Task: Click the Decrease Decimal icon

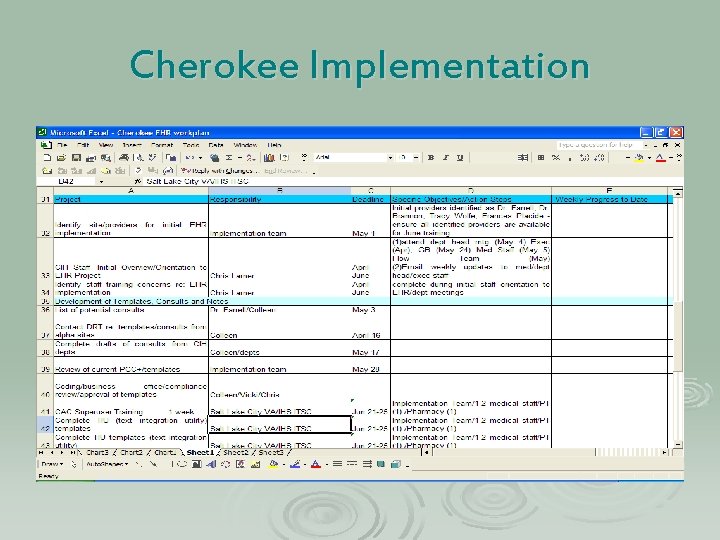Action: click(599, 158)
